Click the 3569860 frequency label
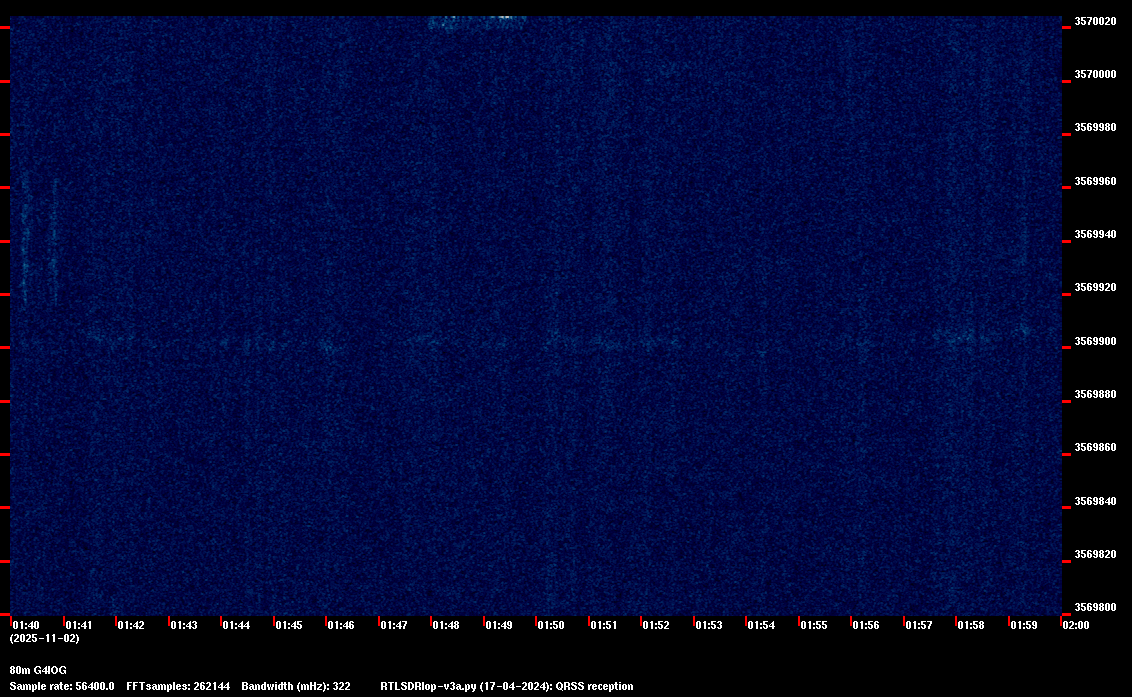Image resolution: width=1132 pixels, height=697 pixels. pyautogui.click(x=1095, y=447)
